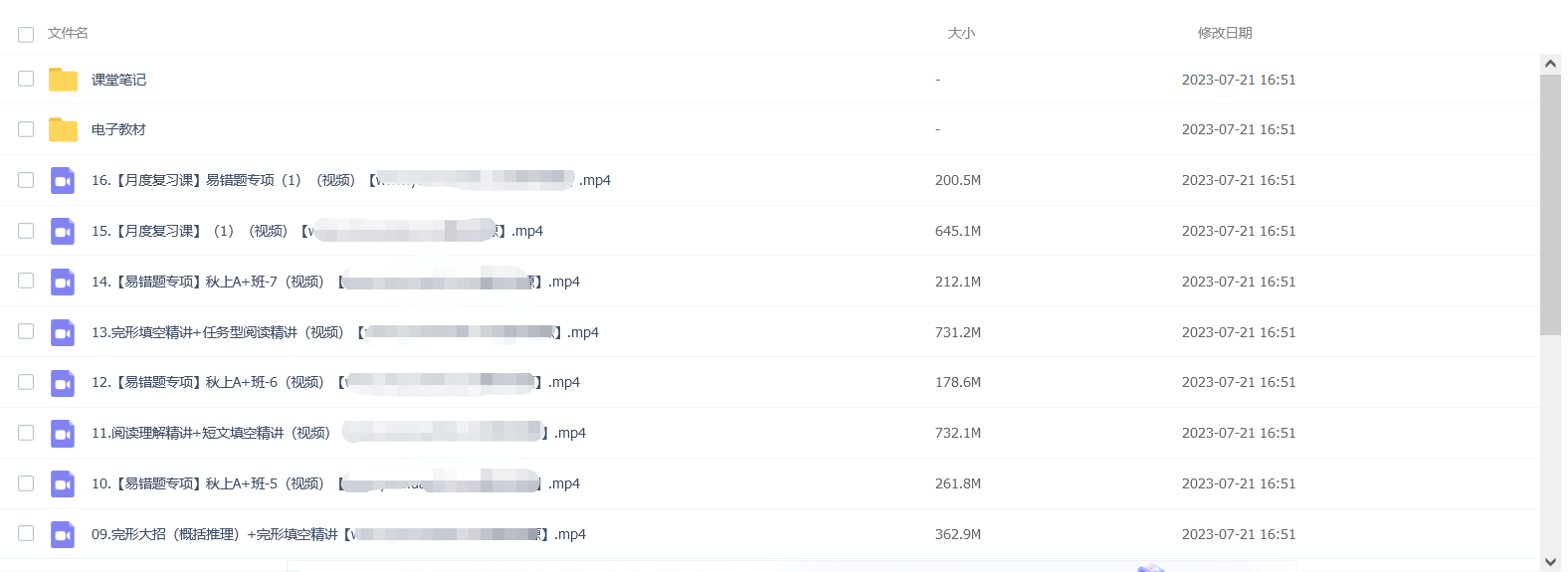Image resolution: width=1568 pixels, height=572 pixels.
Task: Click video icon of file 12 秋上A+班-6
Action: [x=63, y=382]
